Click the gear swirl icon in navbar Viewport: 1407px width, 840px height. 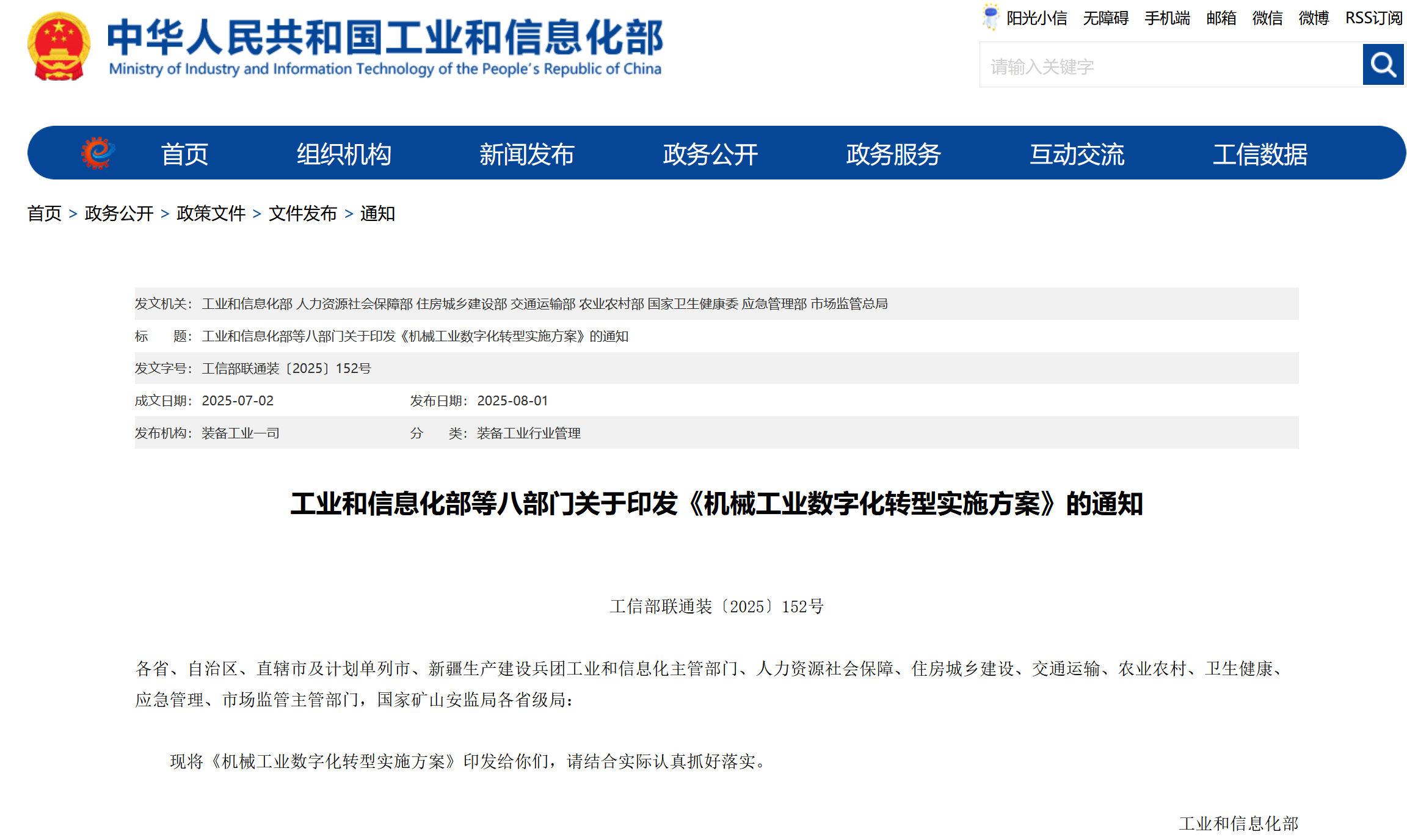pos(98,153)
